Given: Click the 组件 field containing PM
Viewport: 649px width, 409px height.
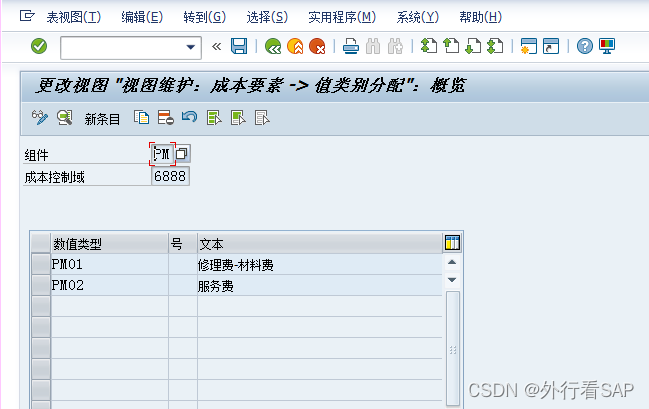Looking at the screenshot, I should [x=162, y=154].
